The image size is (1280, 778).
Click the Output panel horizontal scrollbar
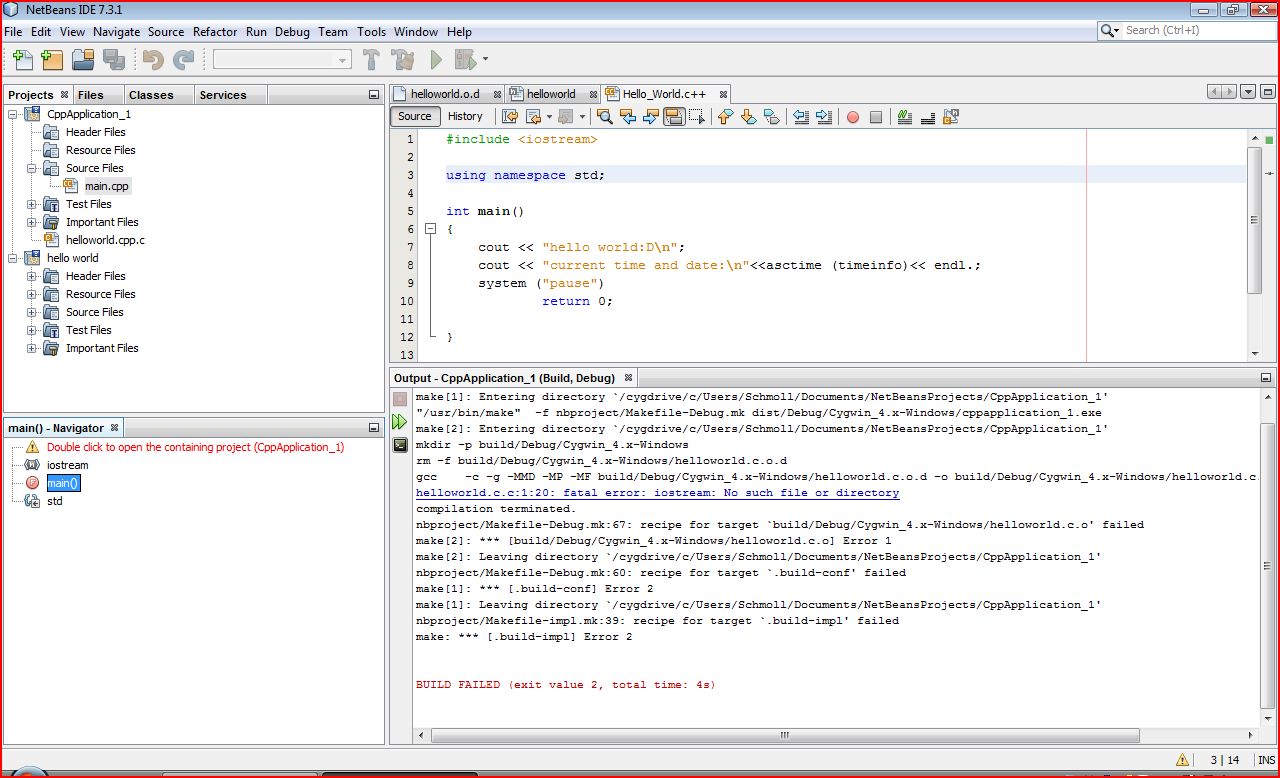[784, 735]
